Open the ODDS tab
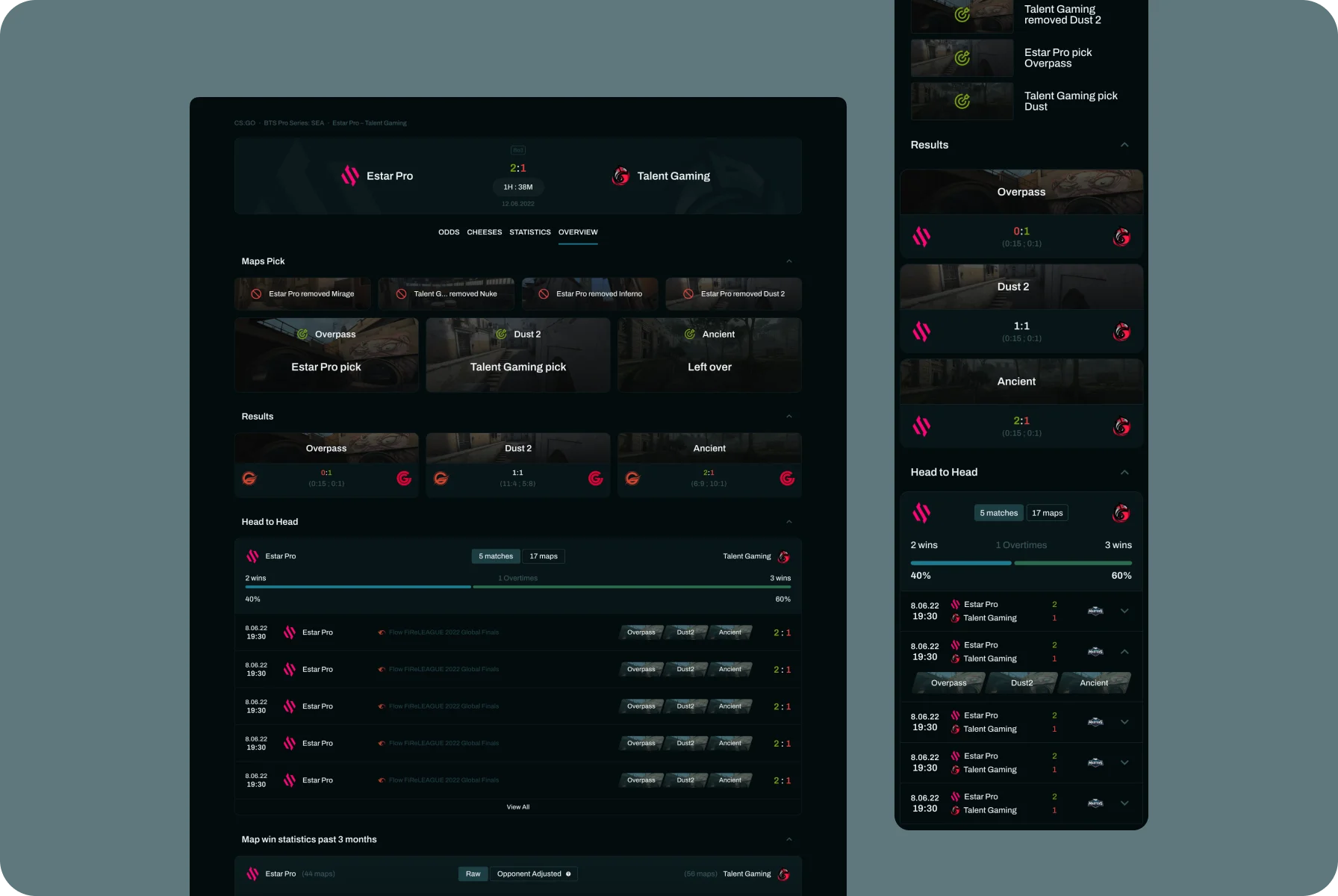The height and width of the screenshot is (896, 1338). [x=449, y=232]
